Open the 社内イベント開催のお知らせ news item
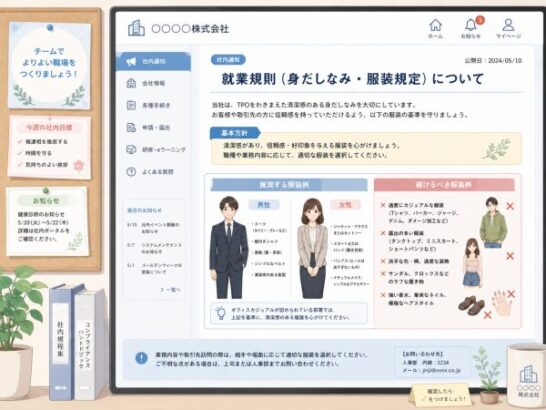Image resolution: width=546 pixels, height=410 pixels. (x=153, y=228)
